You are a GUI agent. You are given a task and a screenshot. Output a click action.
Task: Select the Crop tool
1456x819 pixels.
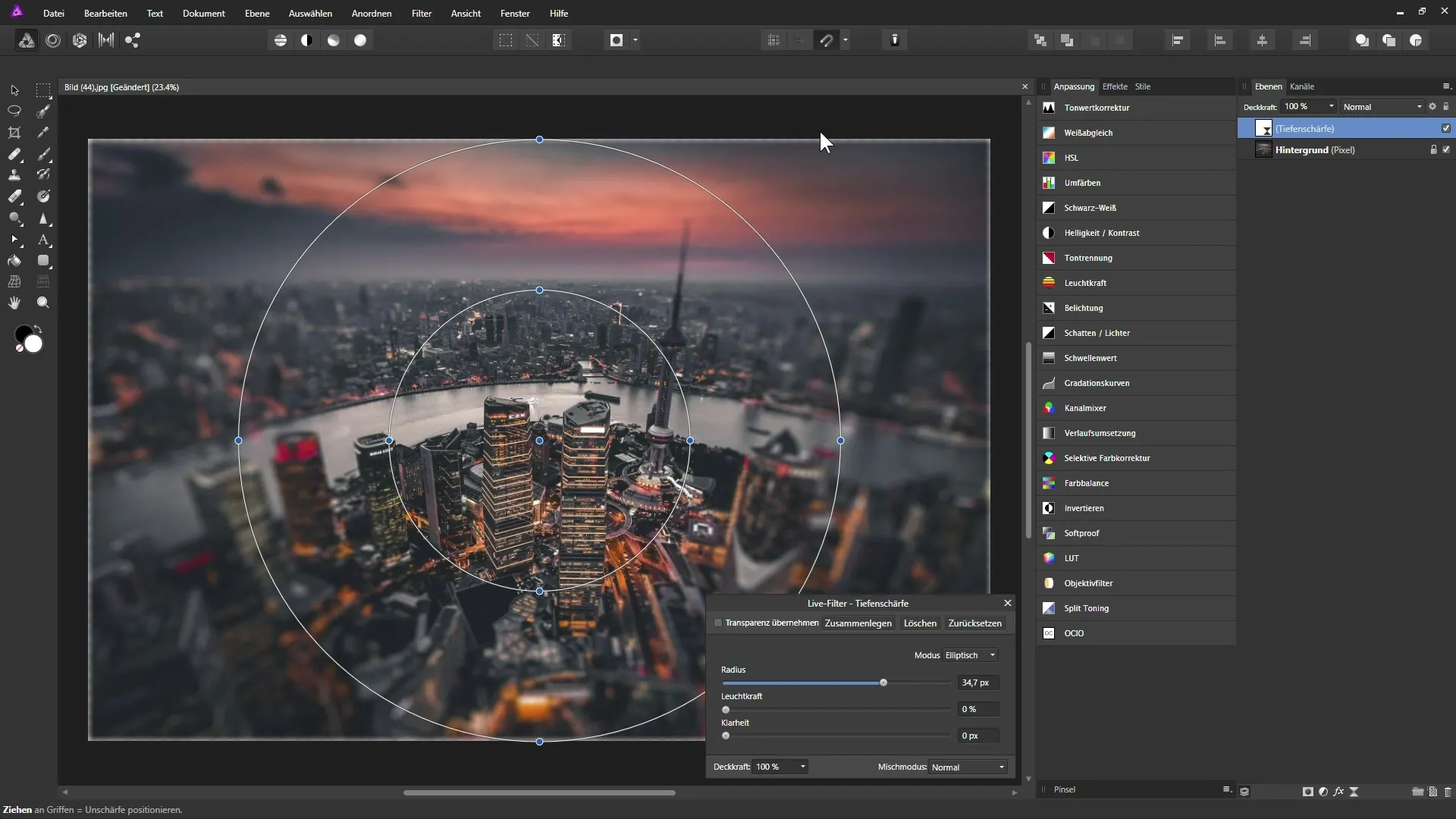(14, 133)
